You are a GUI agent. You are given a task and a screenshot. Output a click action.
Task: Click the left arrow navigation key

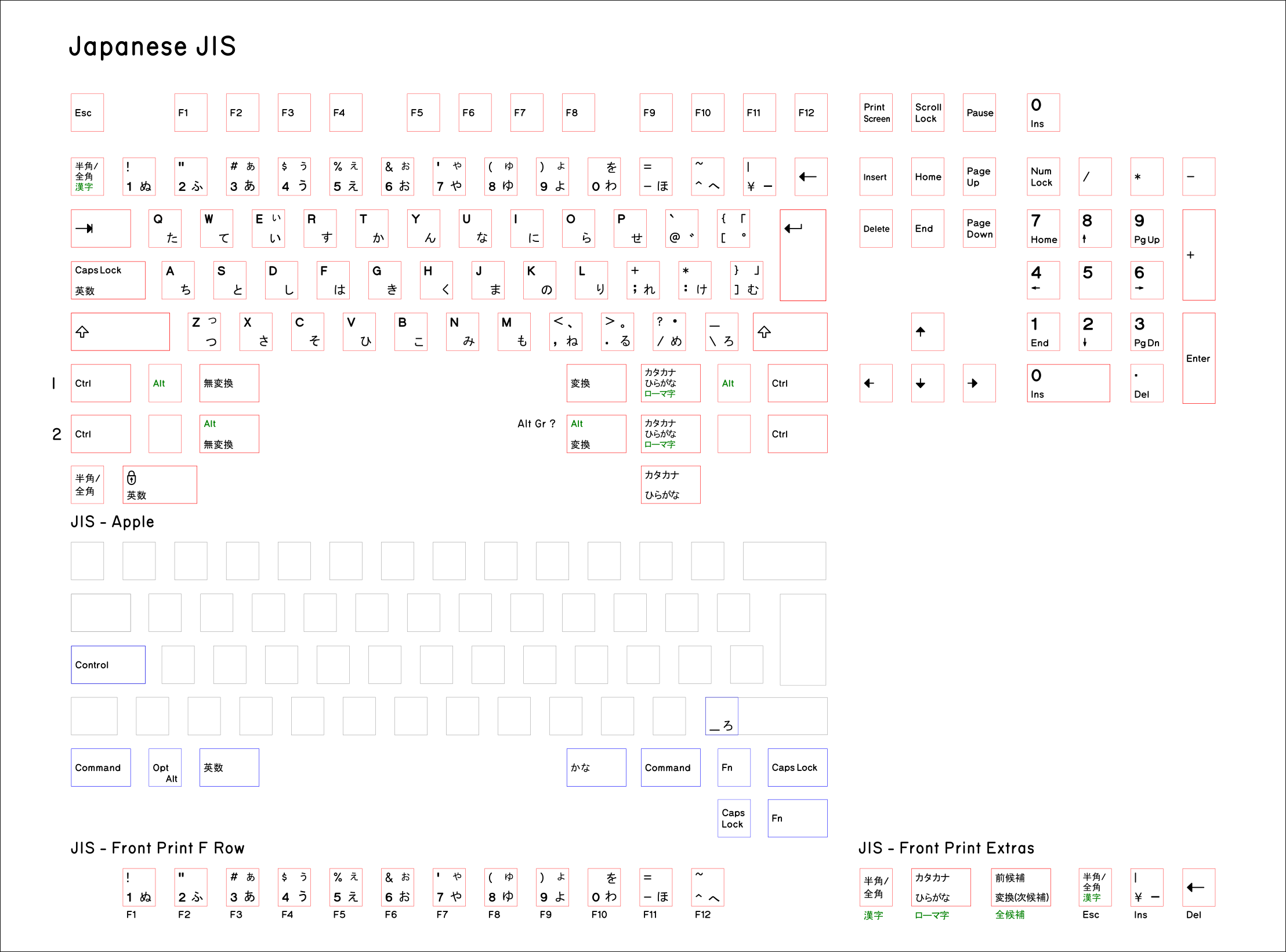tap(876, 383)
